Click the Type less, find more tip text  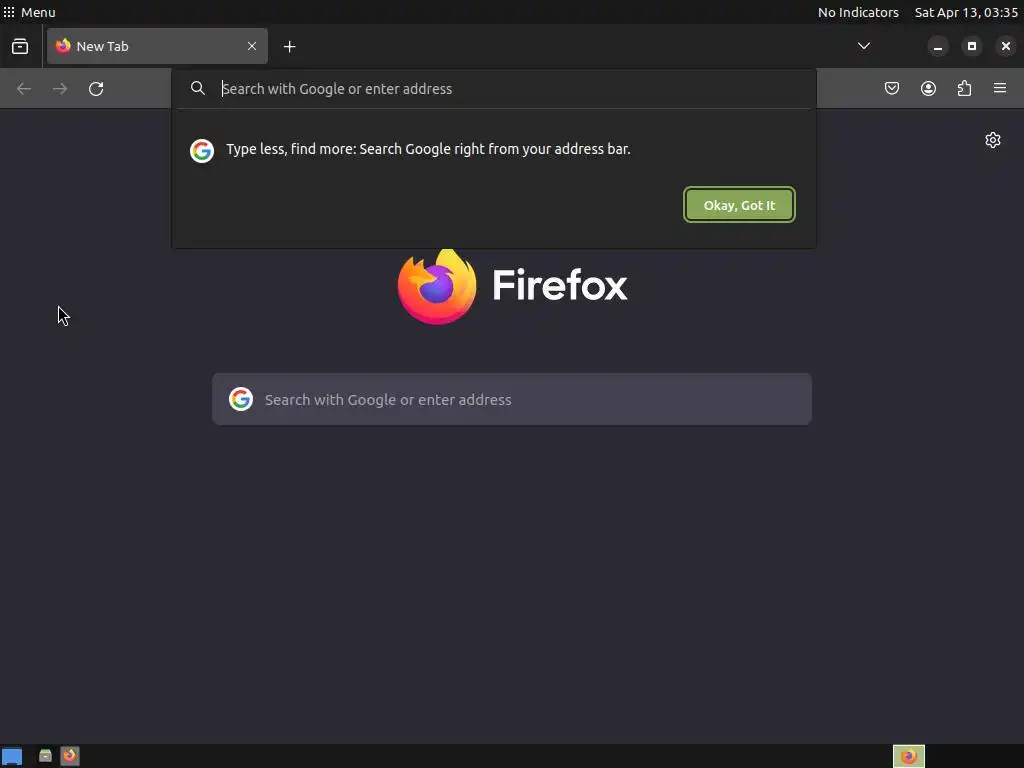tap(428, 149)
